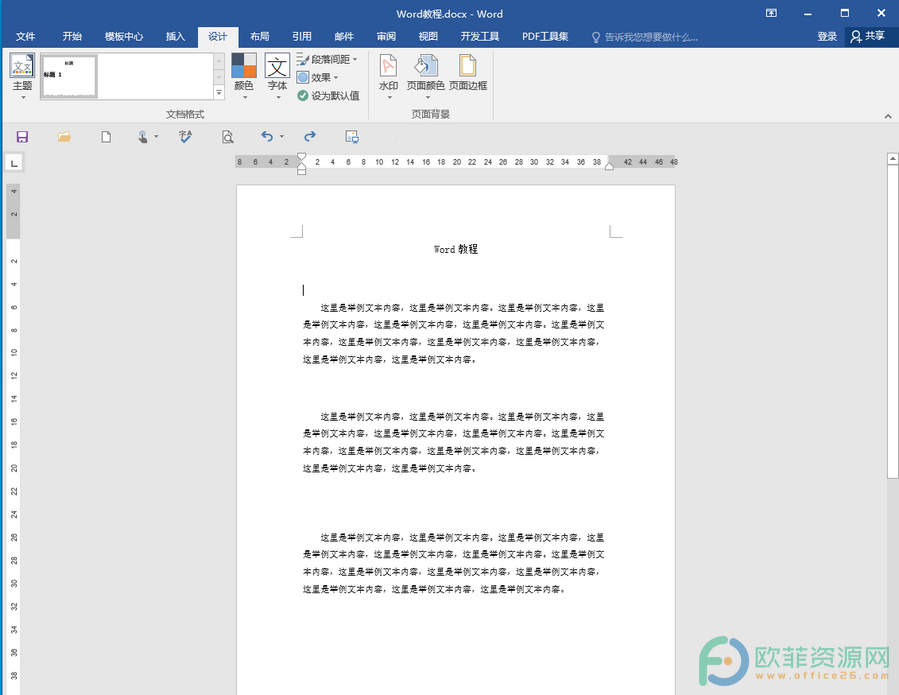Expand the Undo history dropdown
Viewport: 899px width, 695px height.
tap(282, 136)
